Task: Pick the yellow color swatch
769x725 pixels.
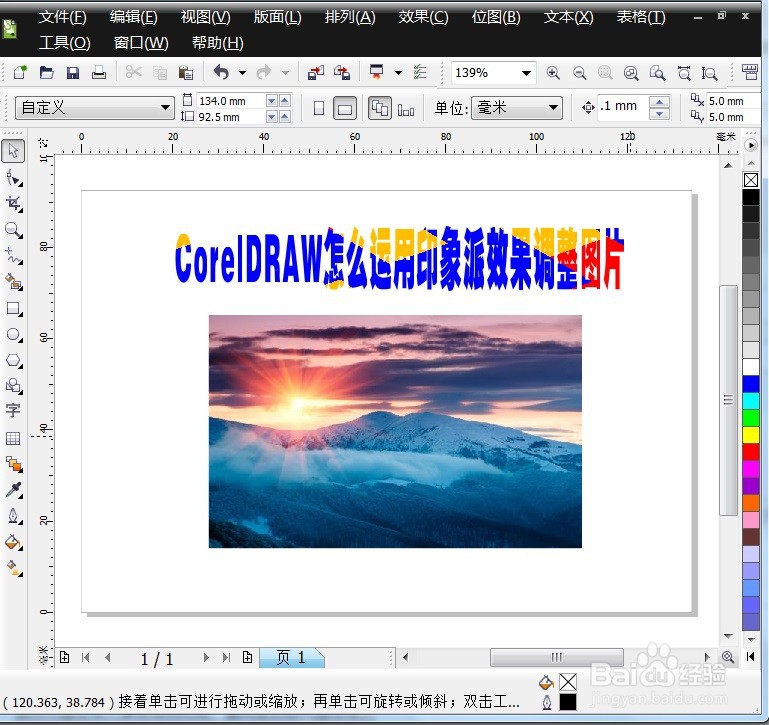Action: (x=750, y=435)
